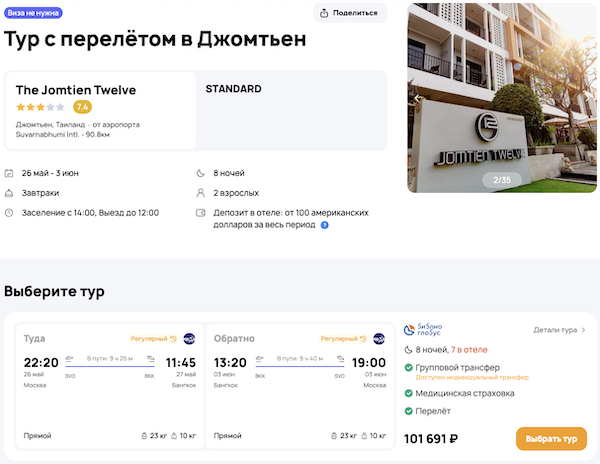Click the clock icon beside Заселение

[x=9, y=212]
